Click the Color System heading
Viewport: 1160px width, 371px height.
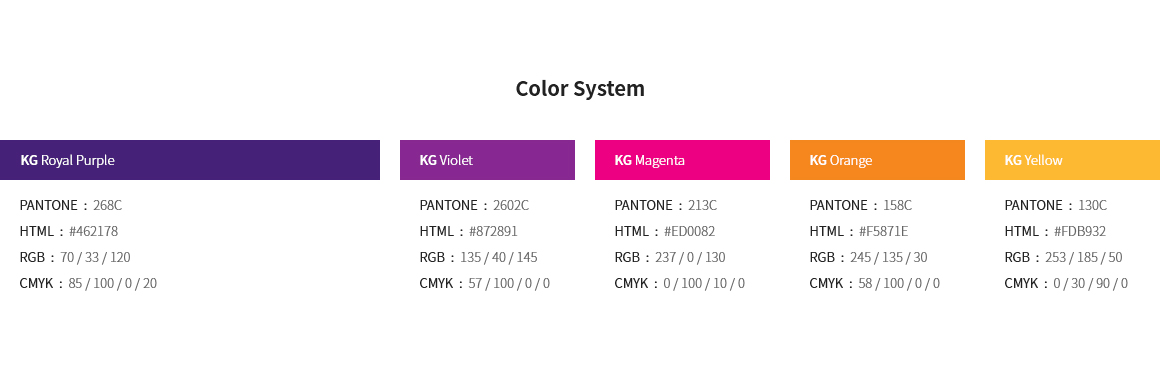click(x=580, y=89)
